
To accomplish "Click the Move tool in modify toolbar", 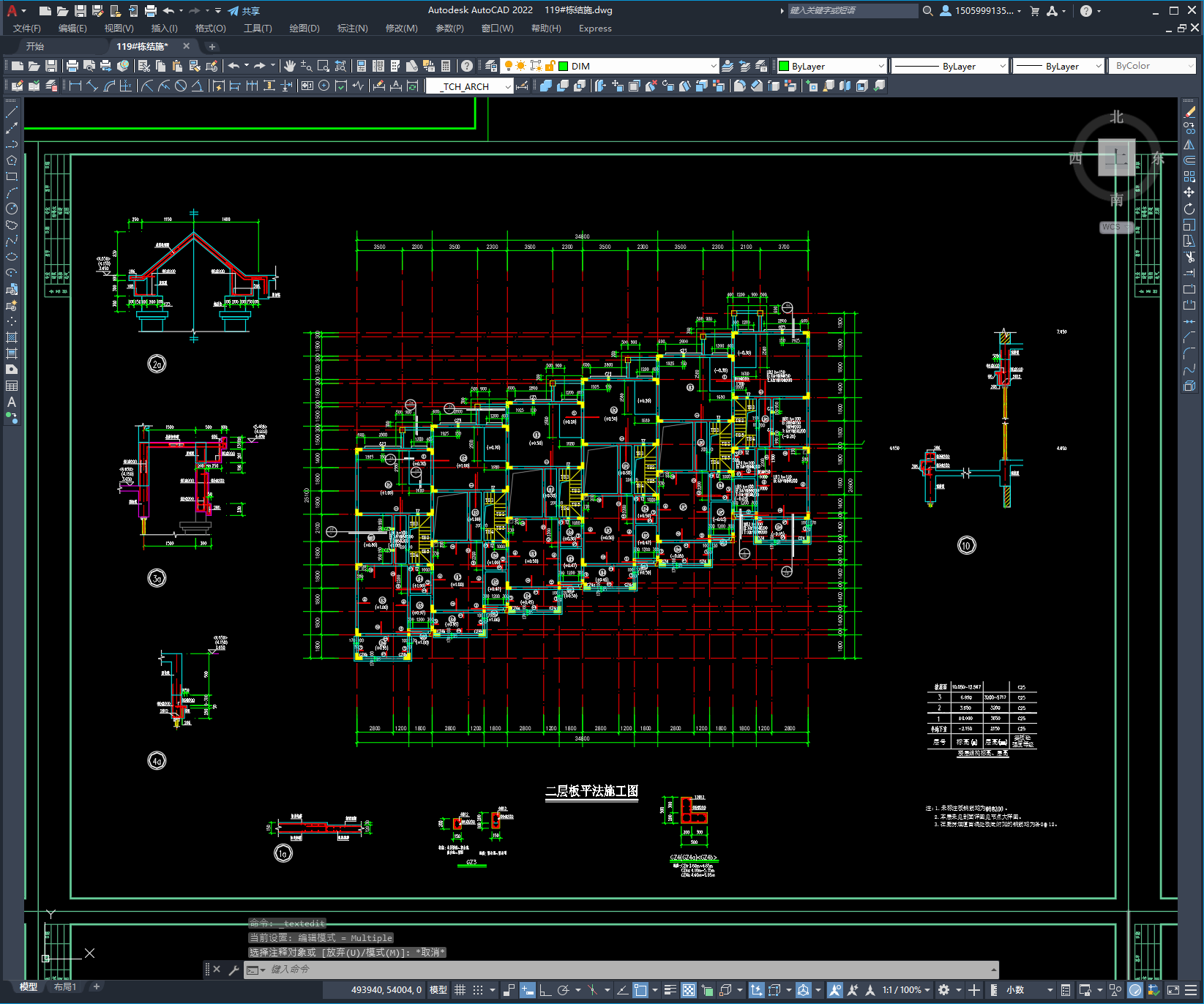I will (x=1189, y=192).
